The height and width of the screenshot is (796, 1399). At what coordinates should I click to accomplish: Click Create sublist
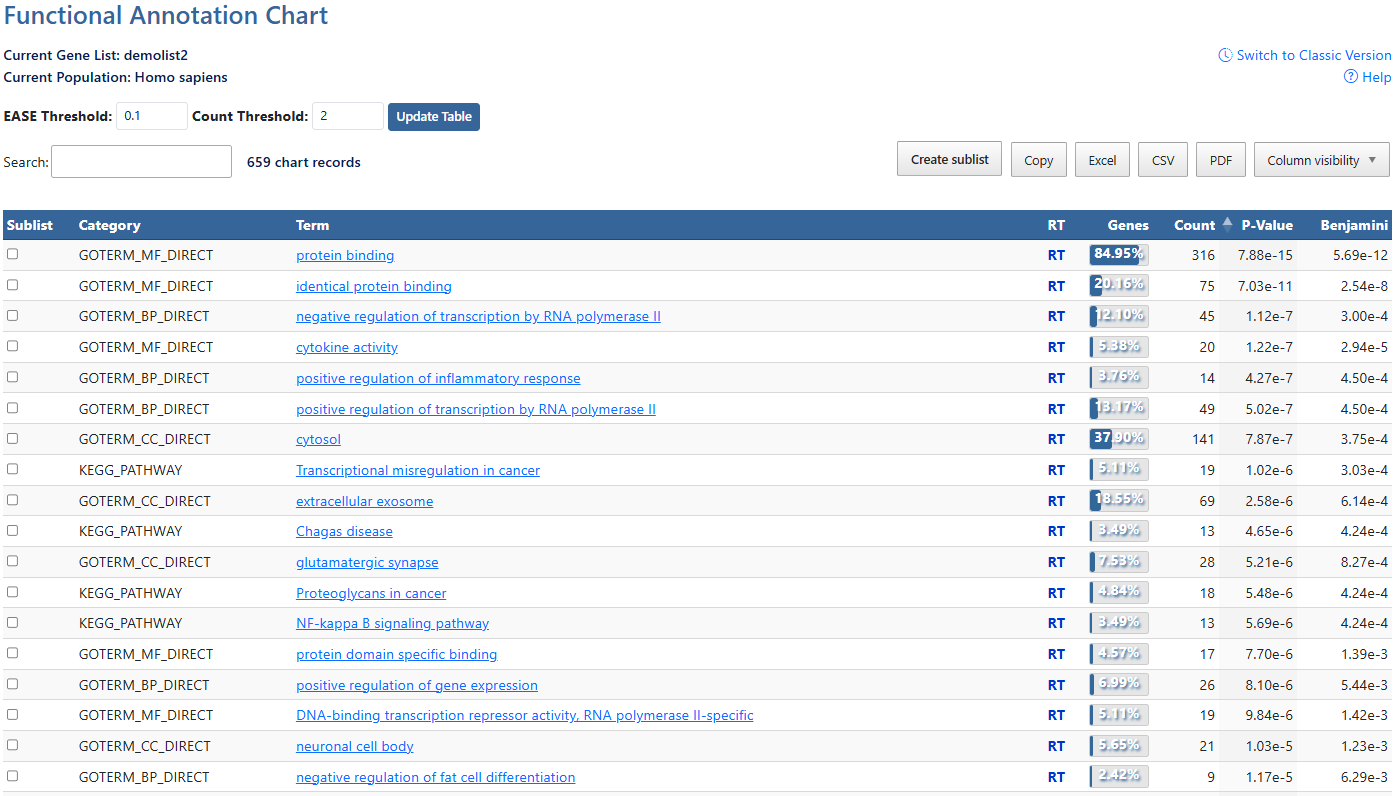point(948,158)
